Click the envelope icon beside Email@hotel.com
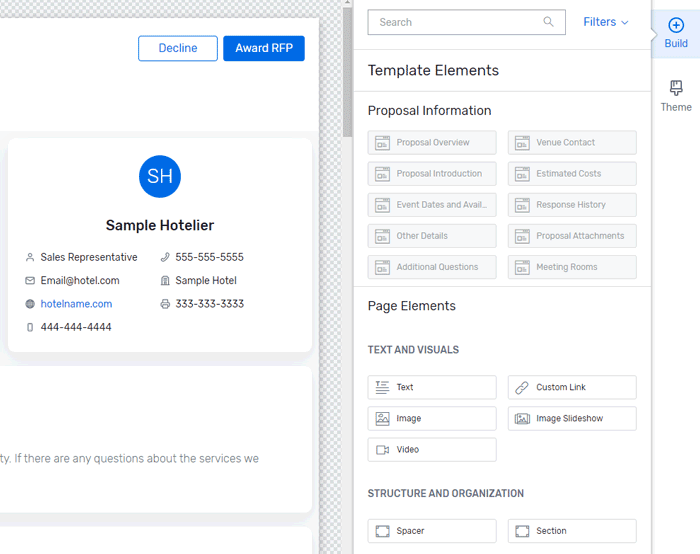 [x=30, y=280]
